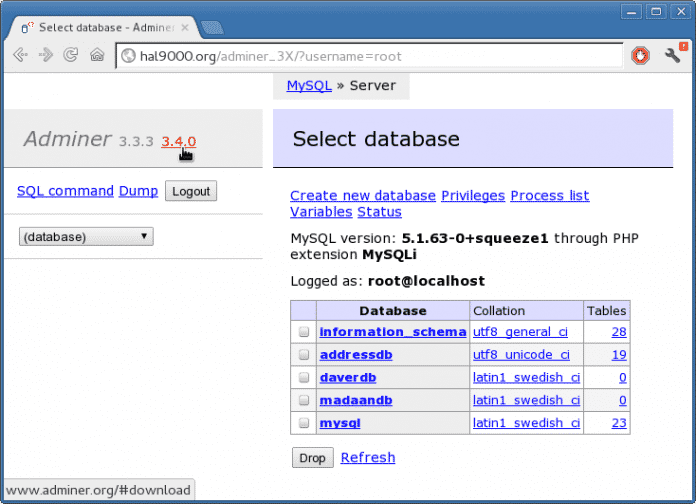This screenshot has height=504, width=696.
Task: Expand the (database) dropdown selector
Action: [86, 237]
